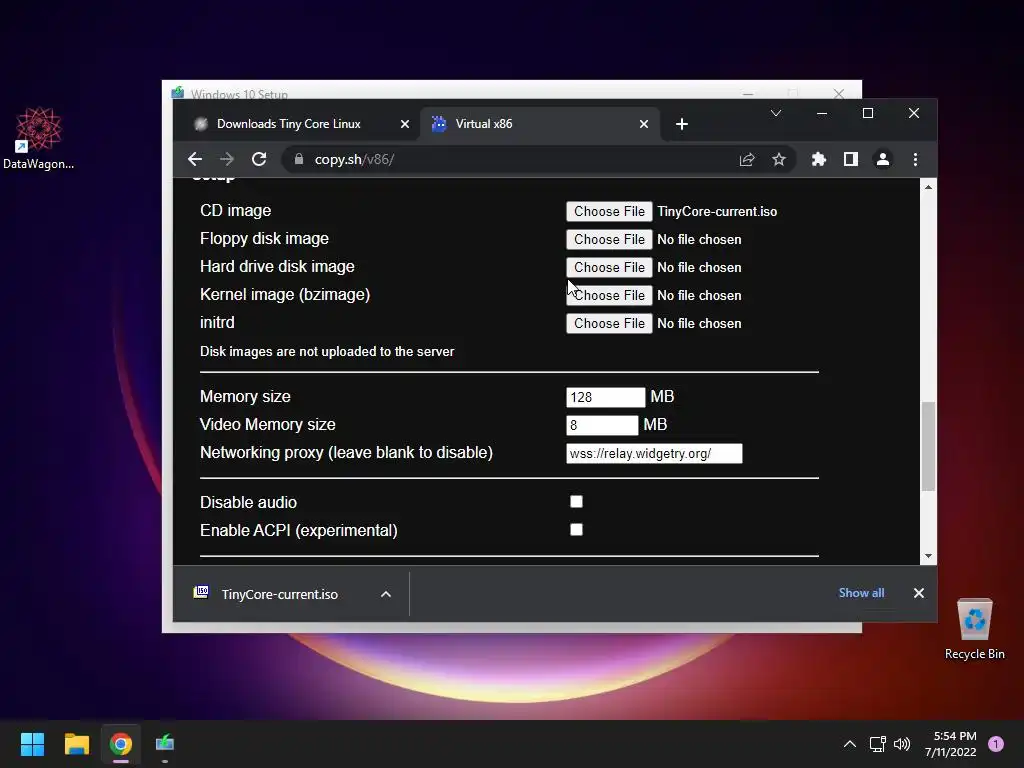Choose a file for initrd
The image size is (1024, 768).
609,324
